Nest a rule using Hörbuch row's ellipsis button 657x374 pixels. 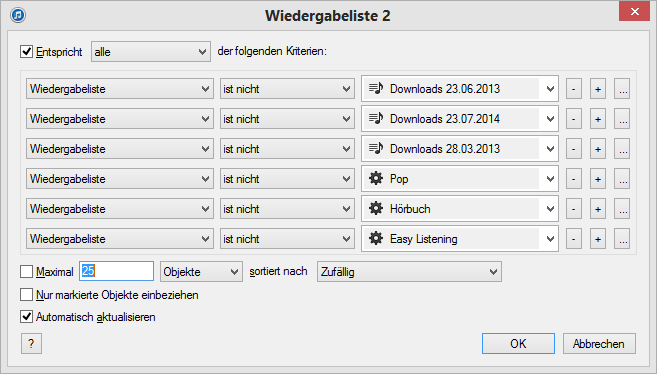(x=622, y=209)
